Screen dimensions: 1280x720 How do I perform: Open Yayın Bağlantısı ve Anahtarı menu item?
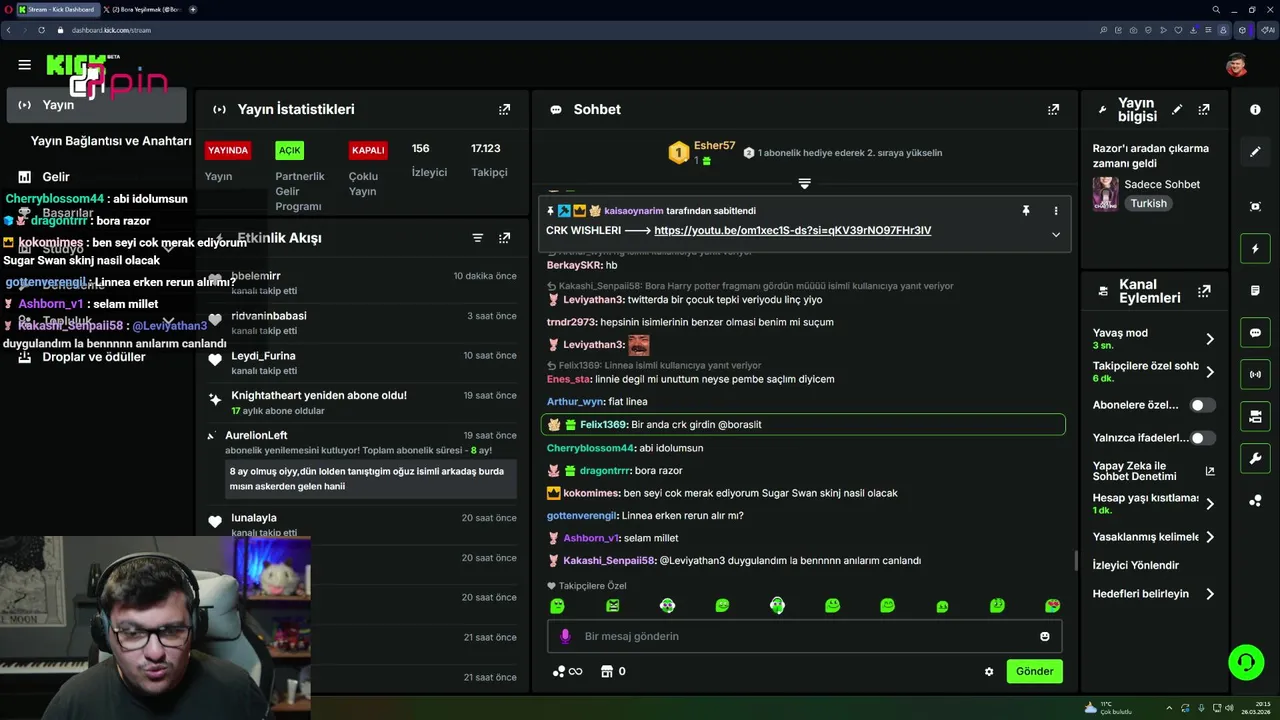click(x=110, y=141)
